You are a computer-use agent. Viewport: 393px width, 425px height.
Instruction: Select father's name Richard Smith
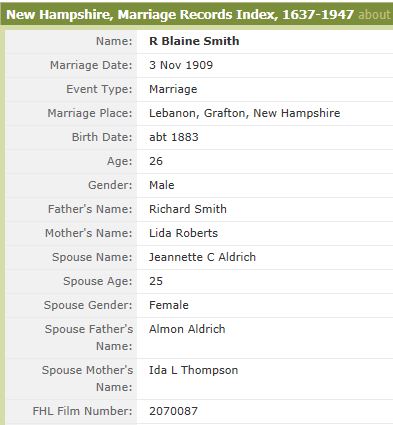click(188, 209)
